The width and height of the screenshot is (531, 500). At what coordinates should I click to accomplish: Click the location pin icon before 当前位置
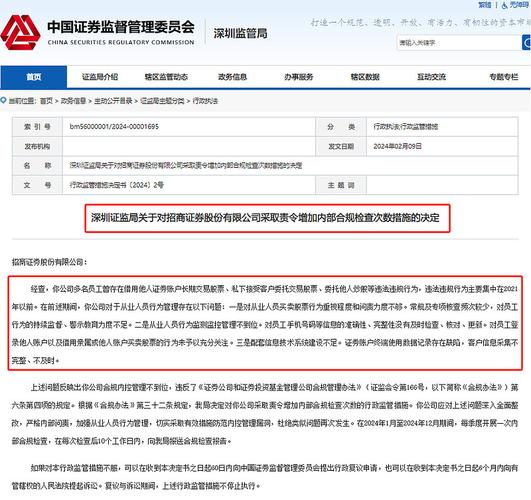pyautogui.click(x=3, y=100)
